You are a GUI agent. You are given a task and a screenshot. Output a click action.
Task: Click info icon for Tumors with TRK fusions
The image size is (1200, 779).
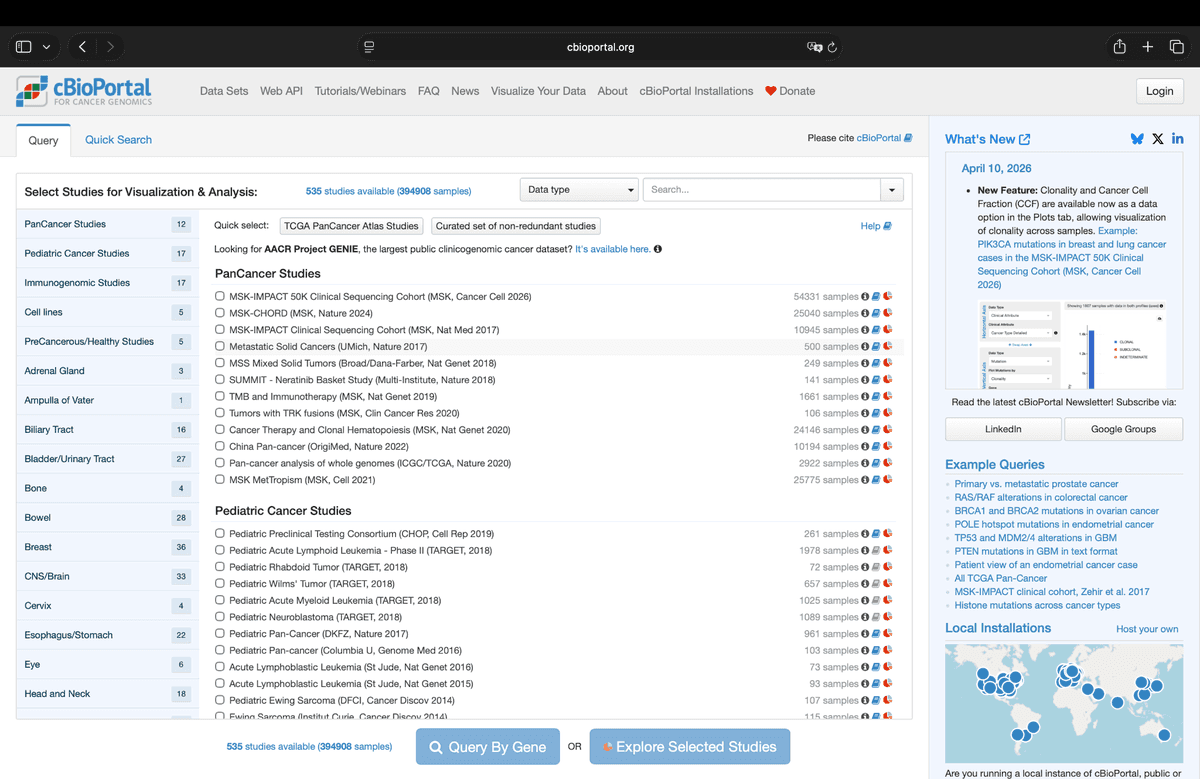click(866, 413)
